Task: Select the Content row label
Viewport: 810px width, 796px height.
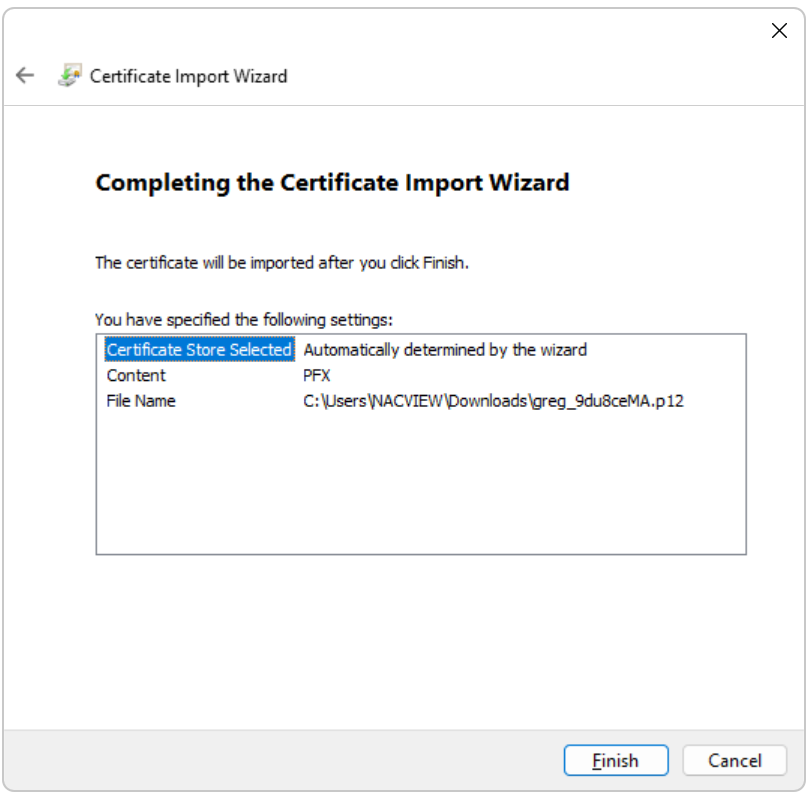Action: (x=136, y=376)
